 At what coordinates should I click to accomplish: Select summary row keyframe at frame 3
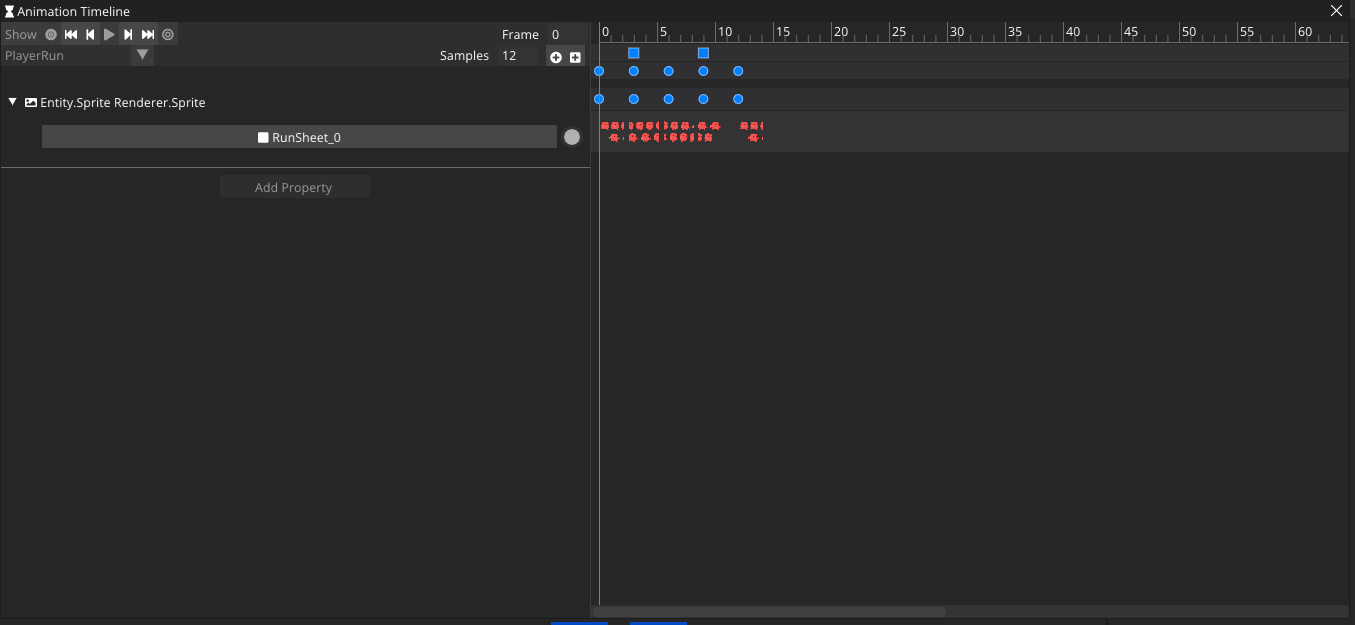tap(634, 71)
